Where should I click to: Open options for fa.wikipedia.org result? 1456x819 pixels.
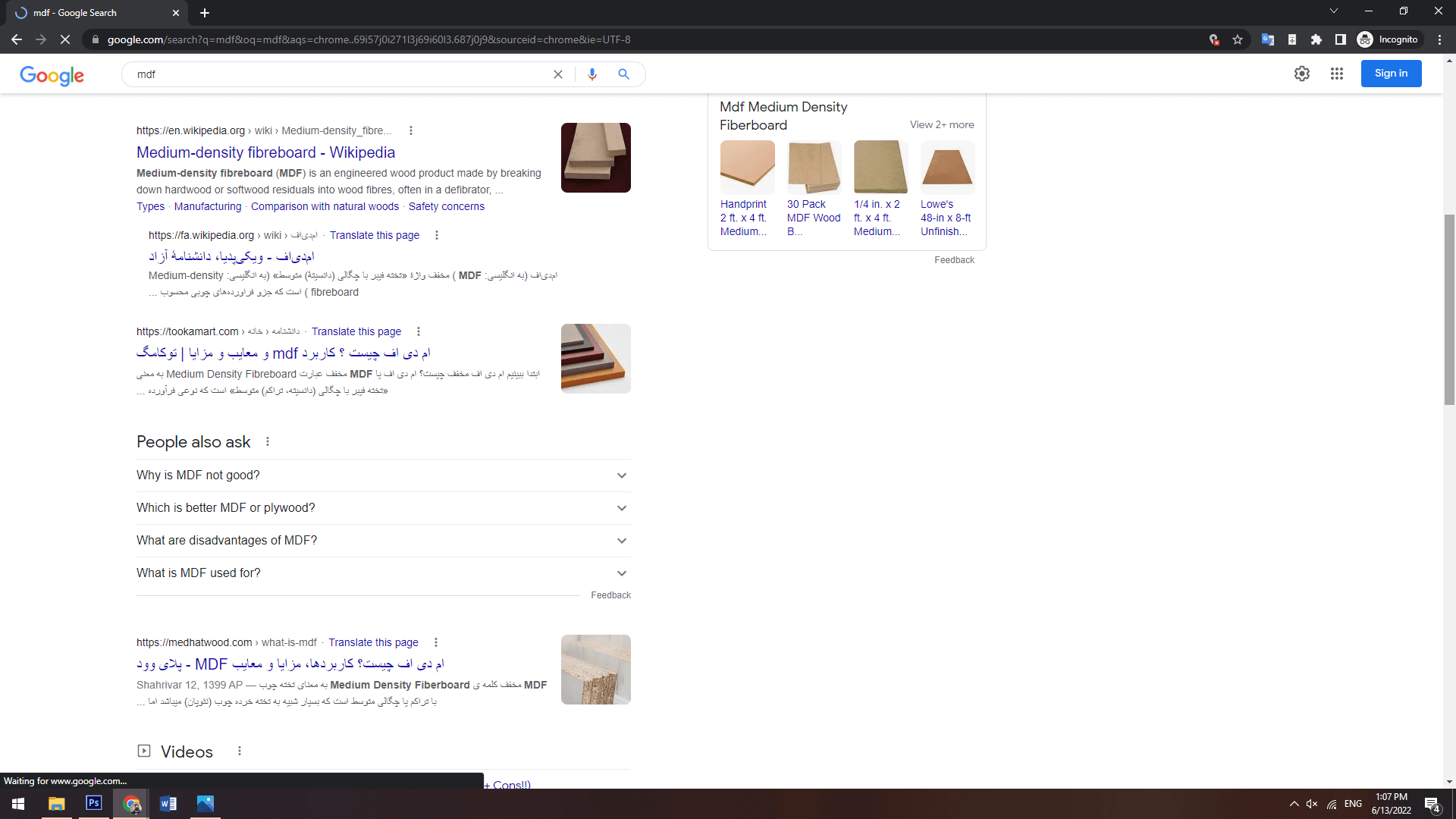437,235
